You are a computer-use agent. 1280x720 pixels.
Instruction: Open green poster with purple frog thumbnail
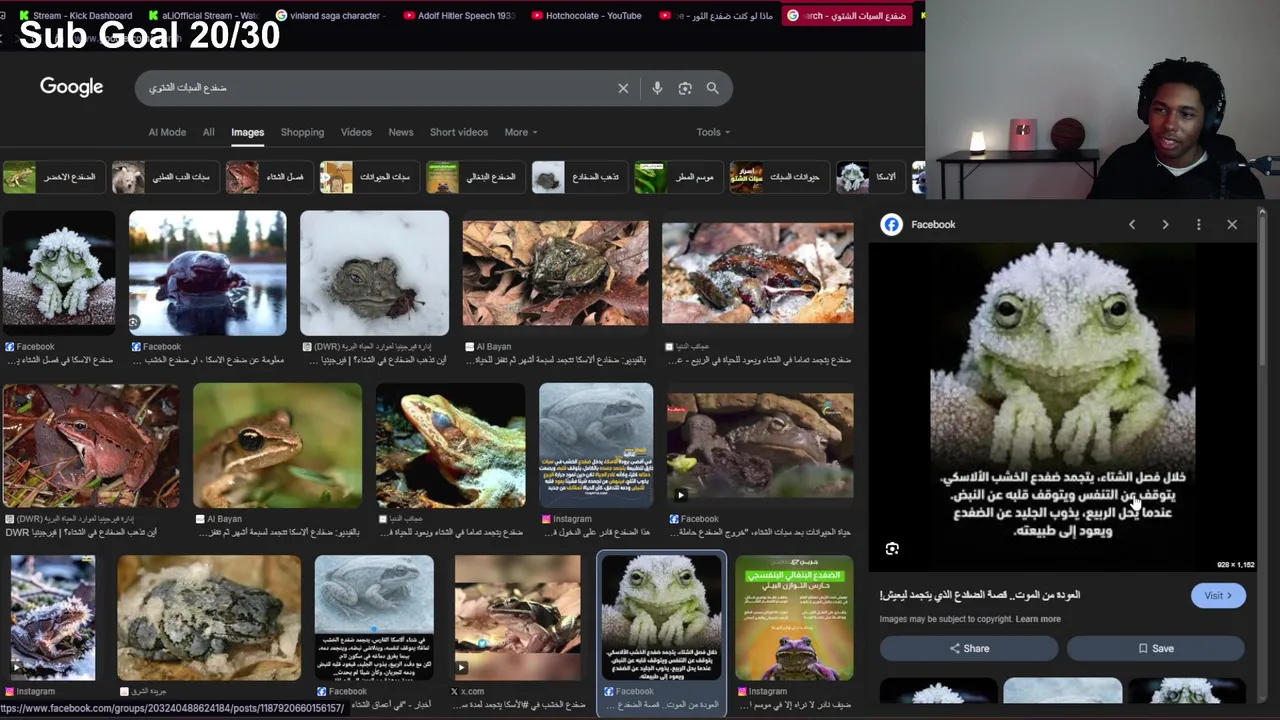[794, 617]
